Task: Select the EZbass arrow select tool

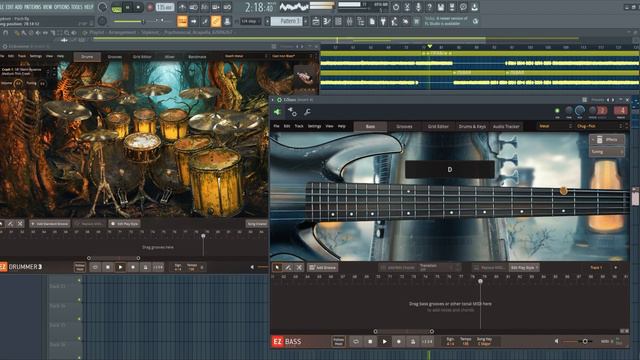Action: [277, 268]
